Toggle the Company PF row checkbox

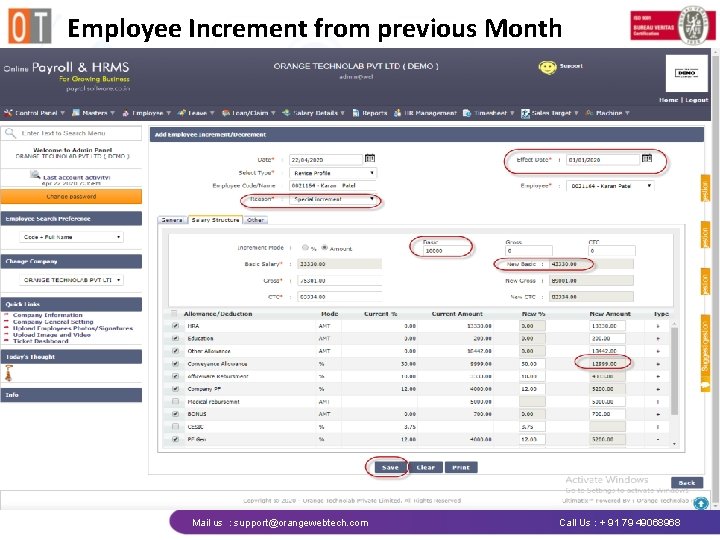coord(175,389)
